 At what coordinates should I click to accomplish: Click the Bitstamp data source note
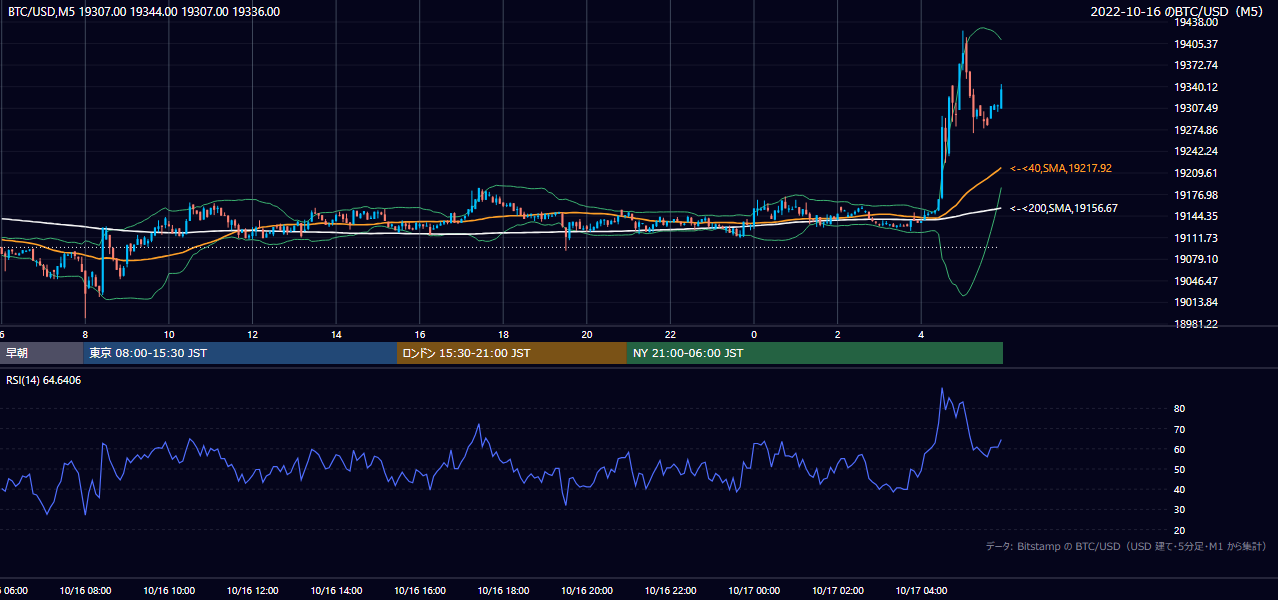point(1126,546)
